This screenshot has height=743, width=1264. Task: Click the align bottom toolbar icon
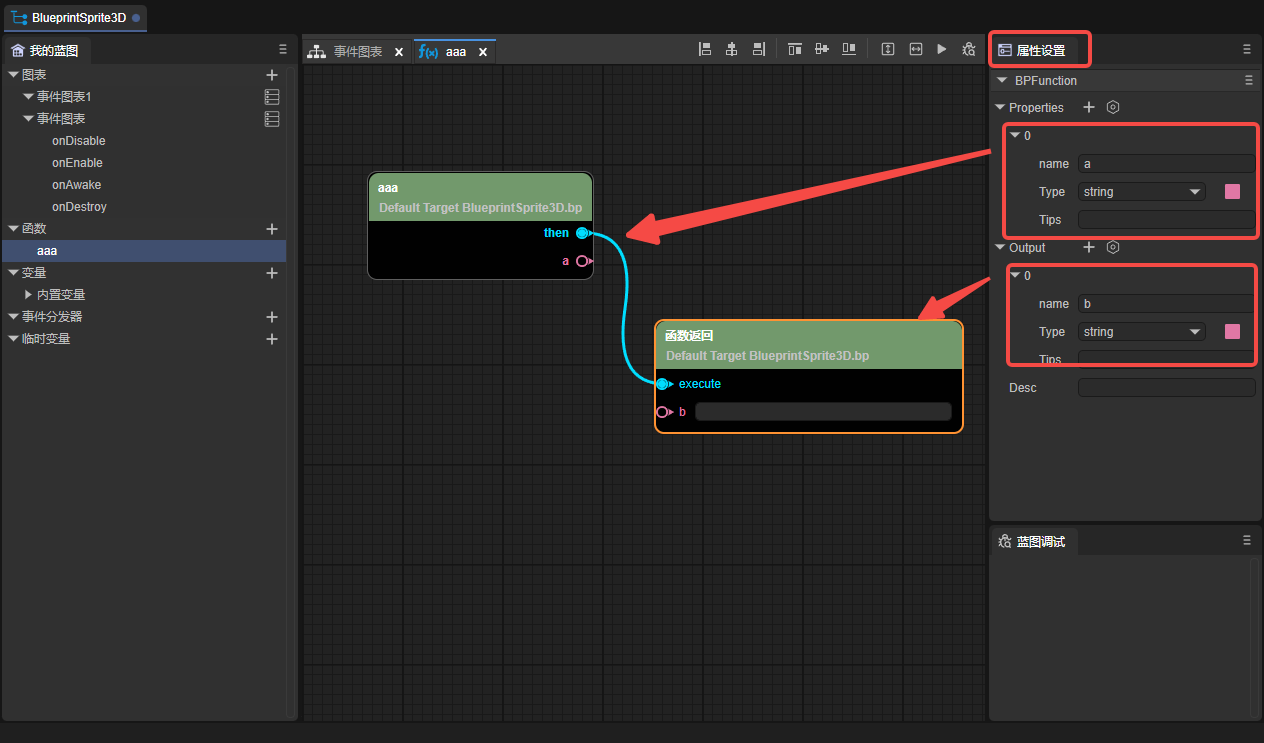coord(849,49)
